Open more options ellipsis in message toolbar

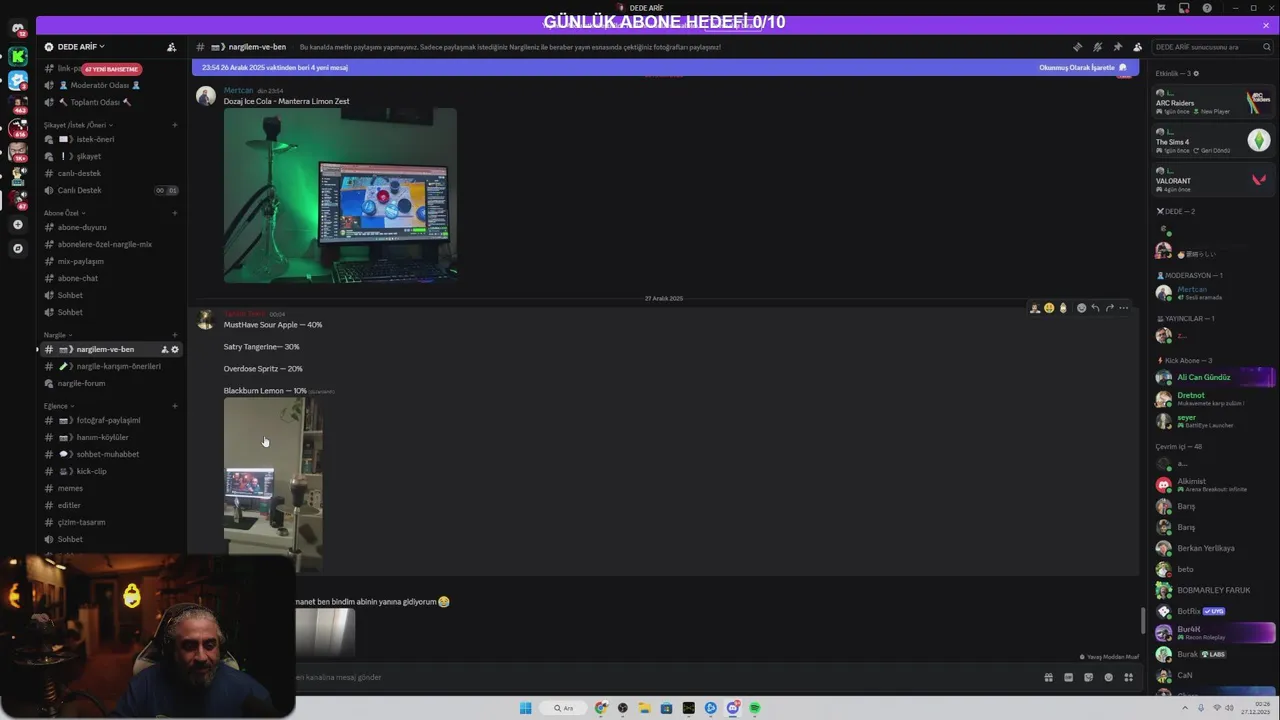pos(1123,308)
